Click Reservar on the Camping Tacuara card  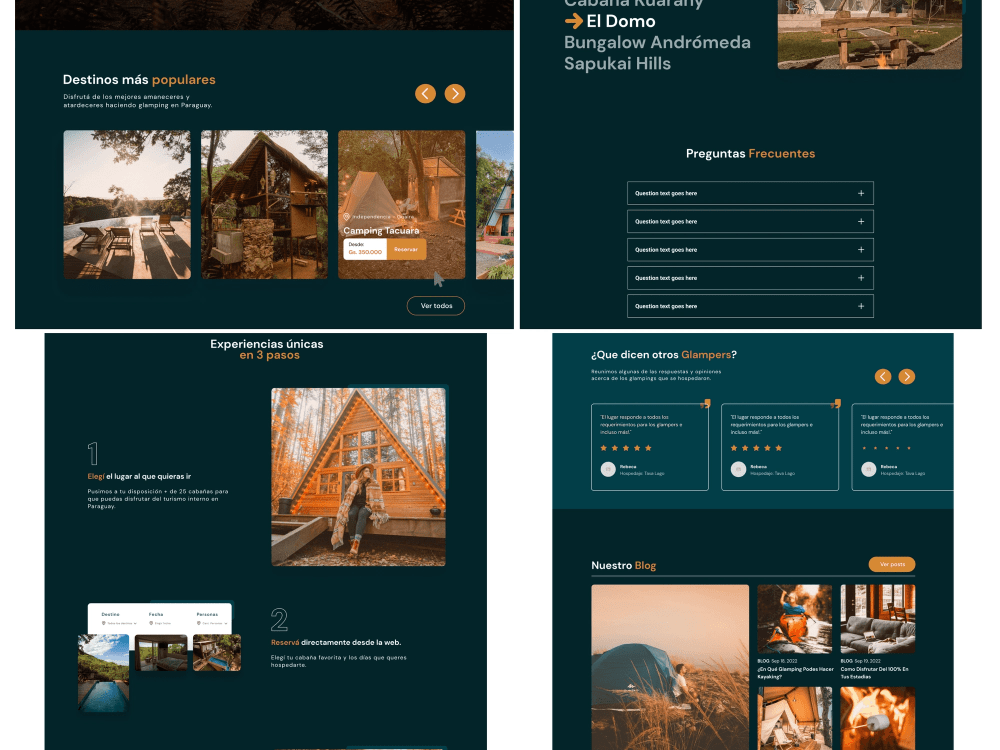click(406, 249)
